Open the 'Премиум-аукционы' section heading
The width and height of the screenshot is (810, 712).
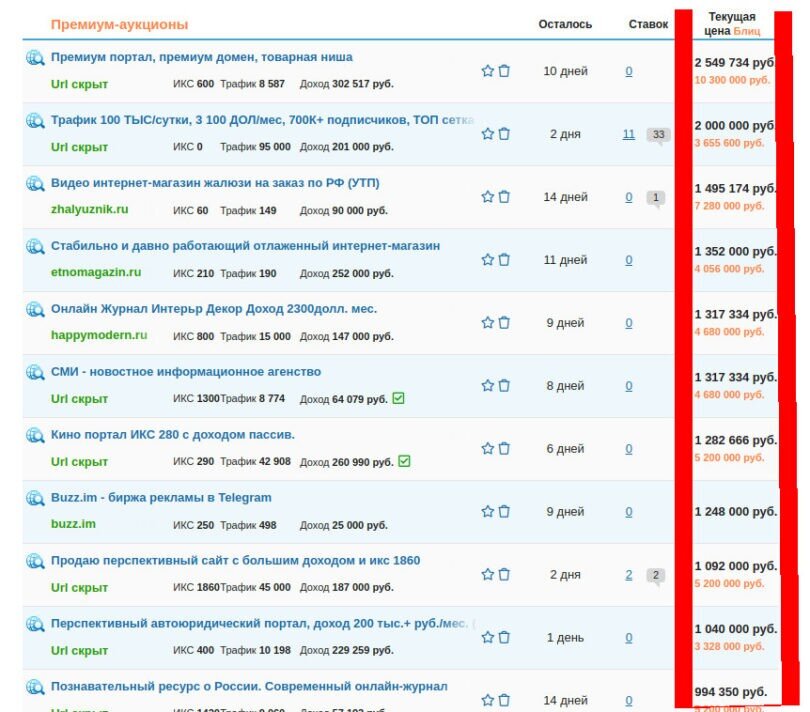(x=119, y=24)
